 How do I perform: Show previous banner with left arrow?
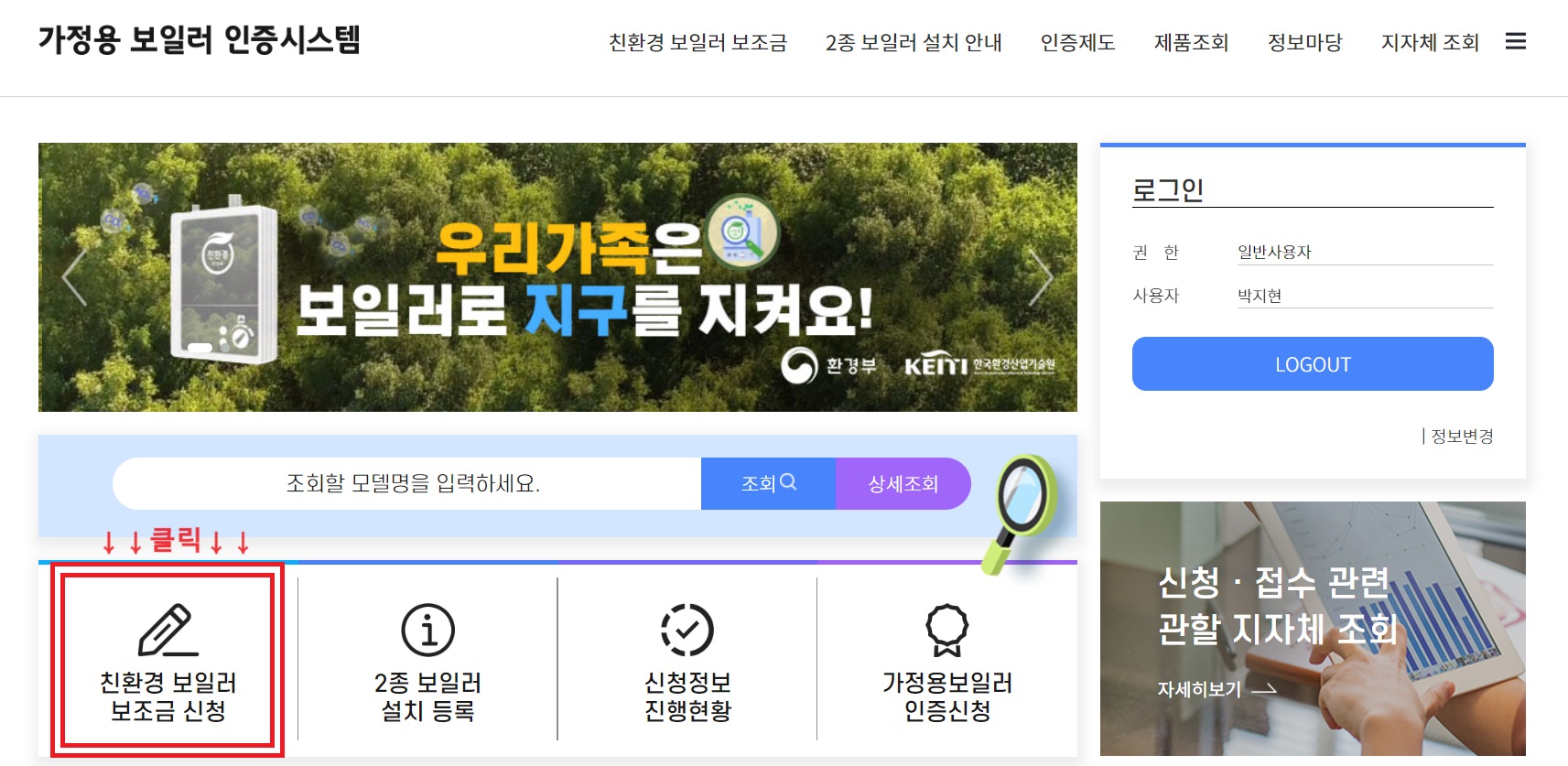(75, 276)
